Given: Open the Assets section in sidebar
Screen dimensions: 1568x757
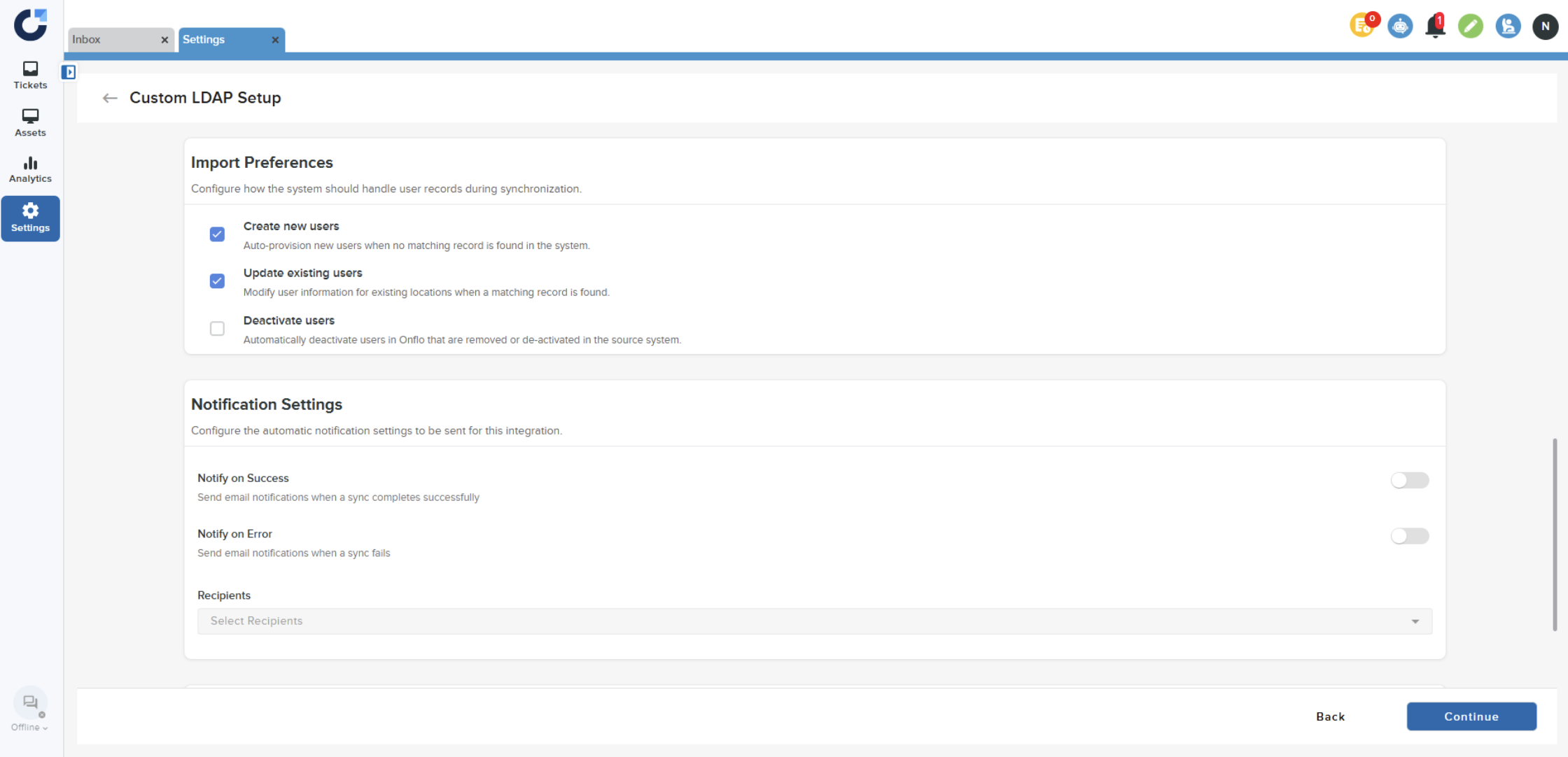Looking at the screenshot, I should coord(30,122).
